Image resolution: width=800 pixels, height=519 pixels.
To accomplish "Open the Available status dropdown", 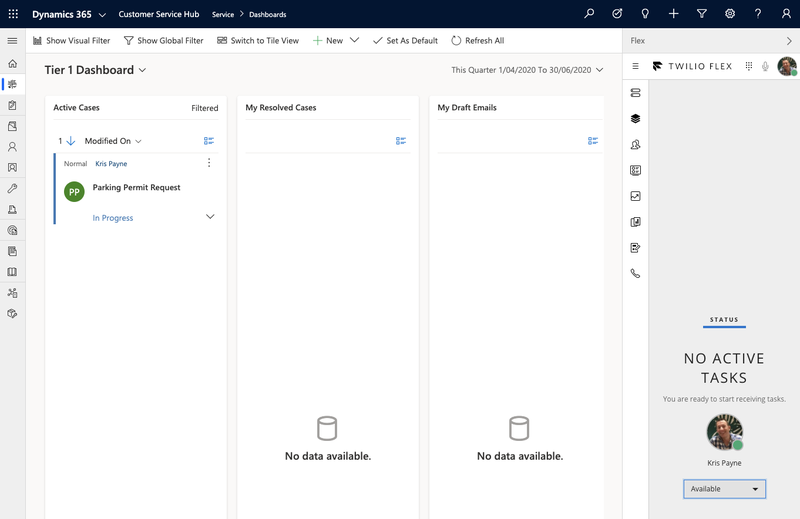I will (x=725, y=489).
